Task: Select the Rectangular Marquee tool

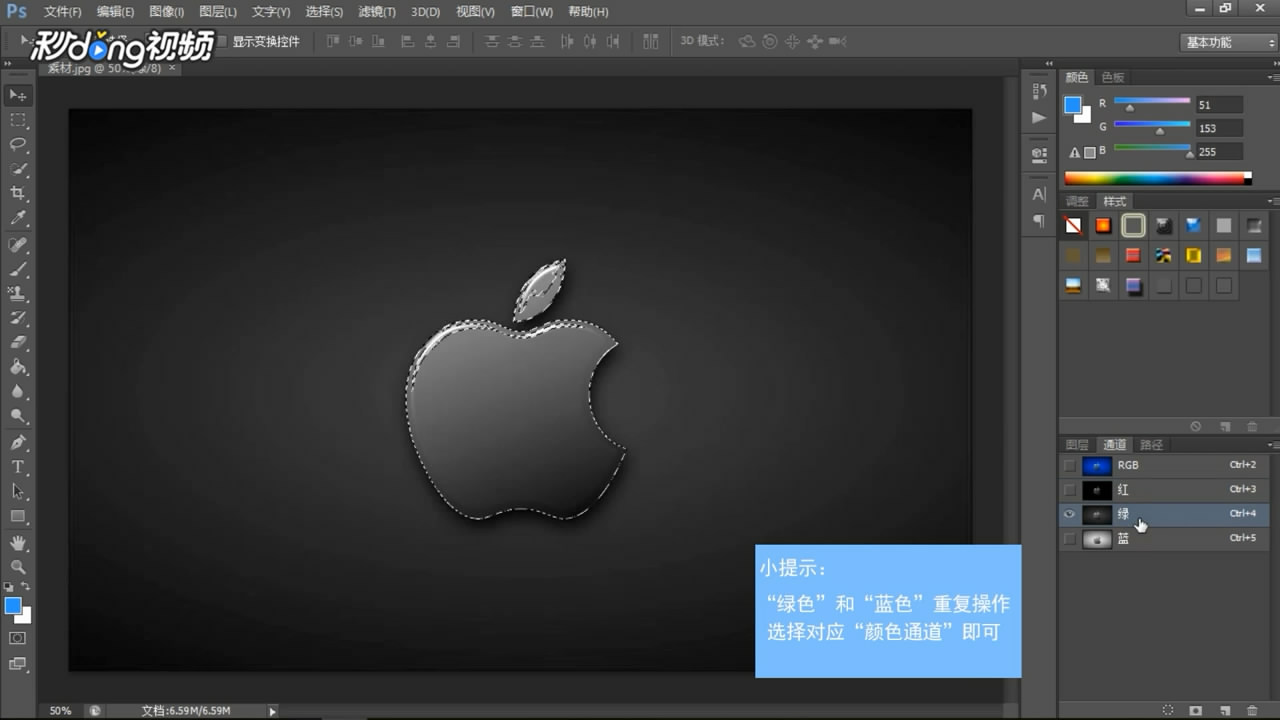Action: pyautogui.click(x=18, y=120)
